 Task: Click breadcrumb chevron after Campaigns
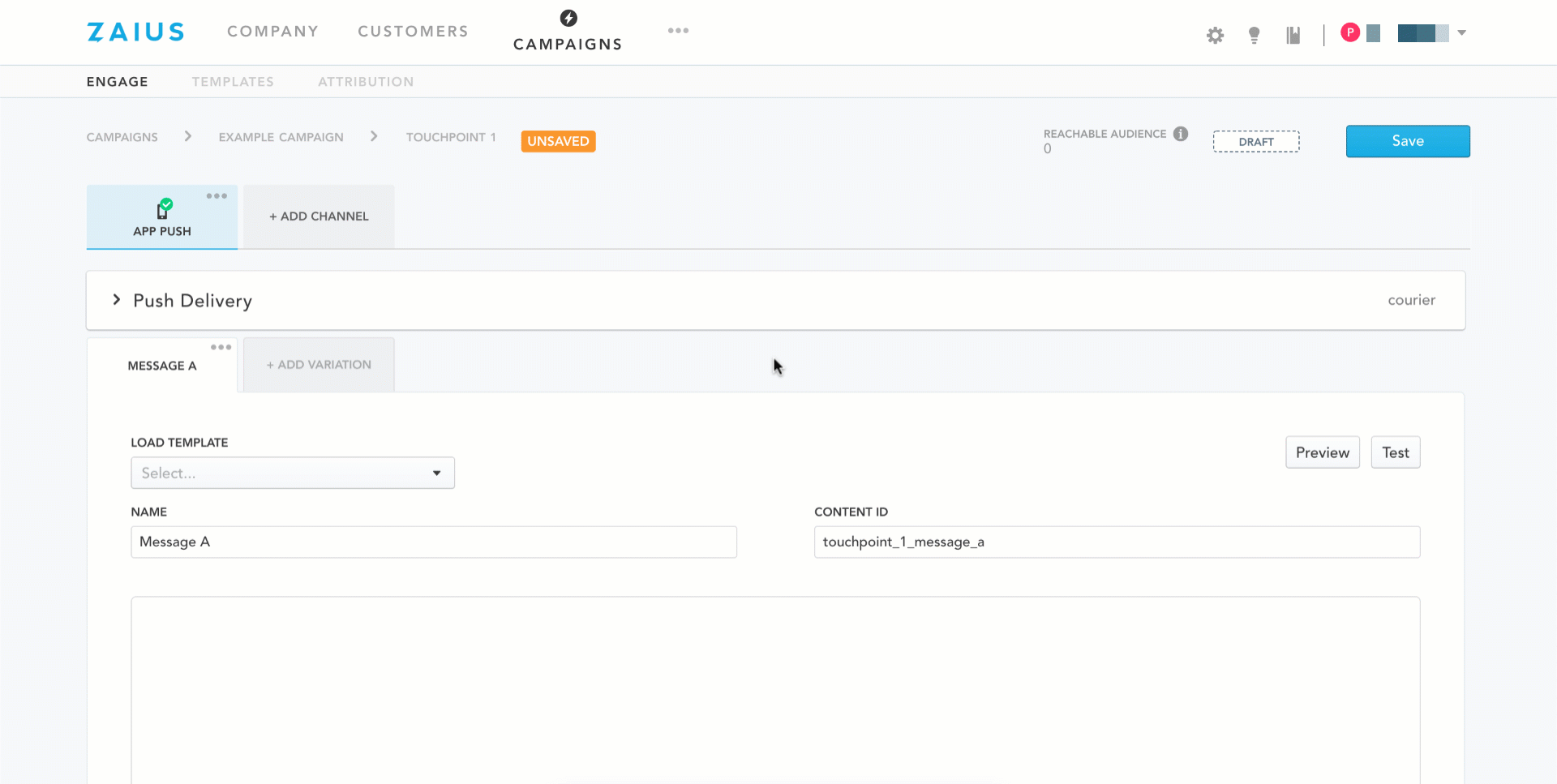188,136
